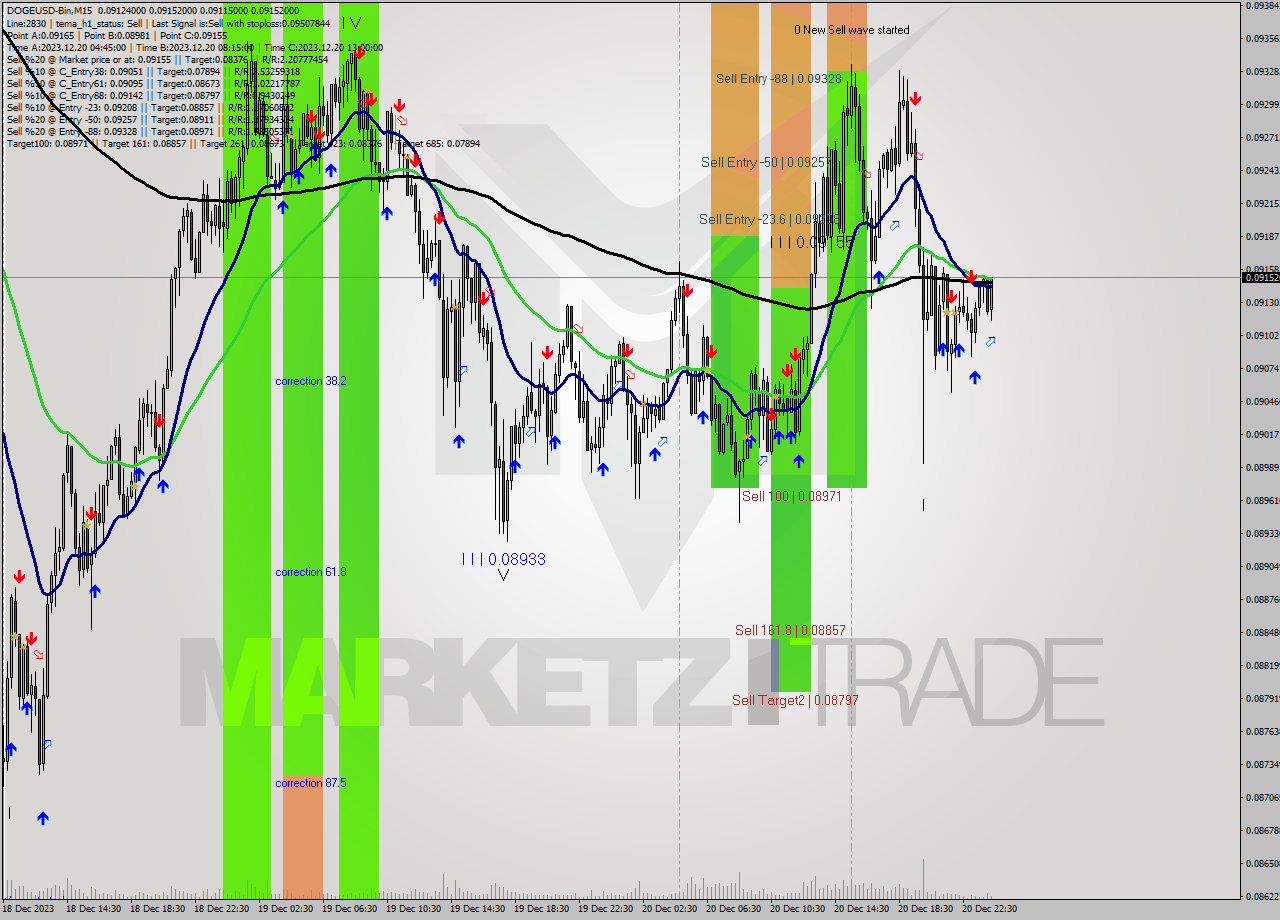The height and width of the screenshot is (920, 1280).
Task: Click the 0.09017 price axis label
Action: point(1261,435)
